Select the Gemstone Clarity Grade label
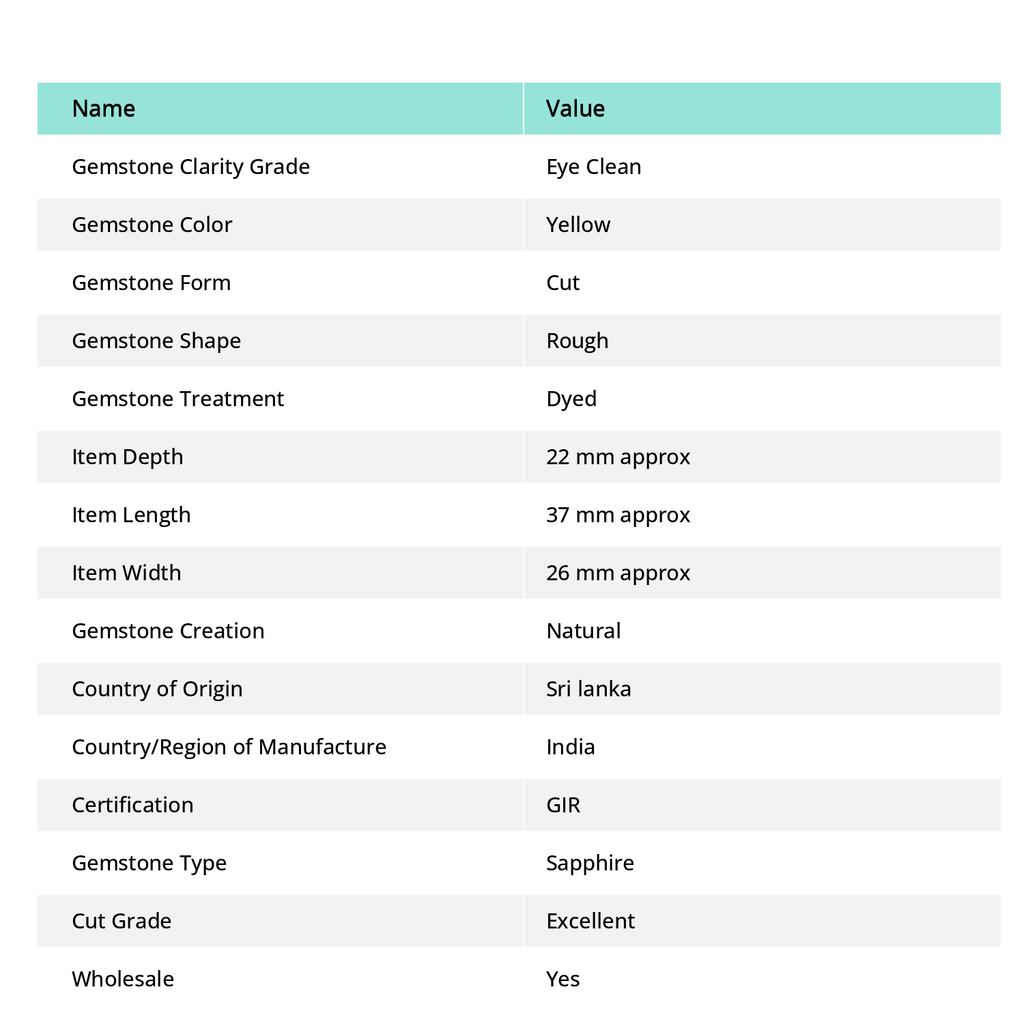This screenshot has height=1024, width=1024. (190, 166)
